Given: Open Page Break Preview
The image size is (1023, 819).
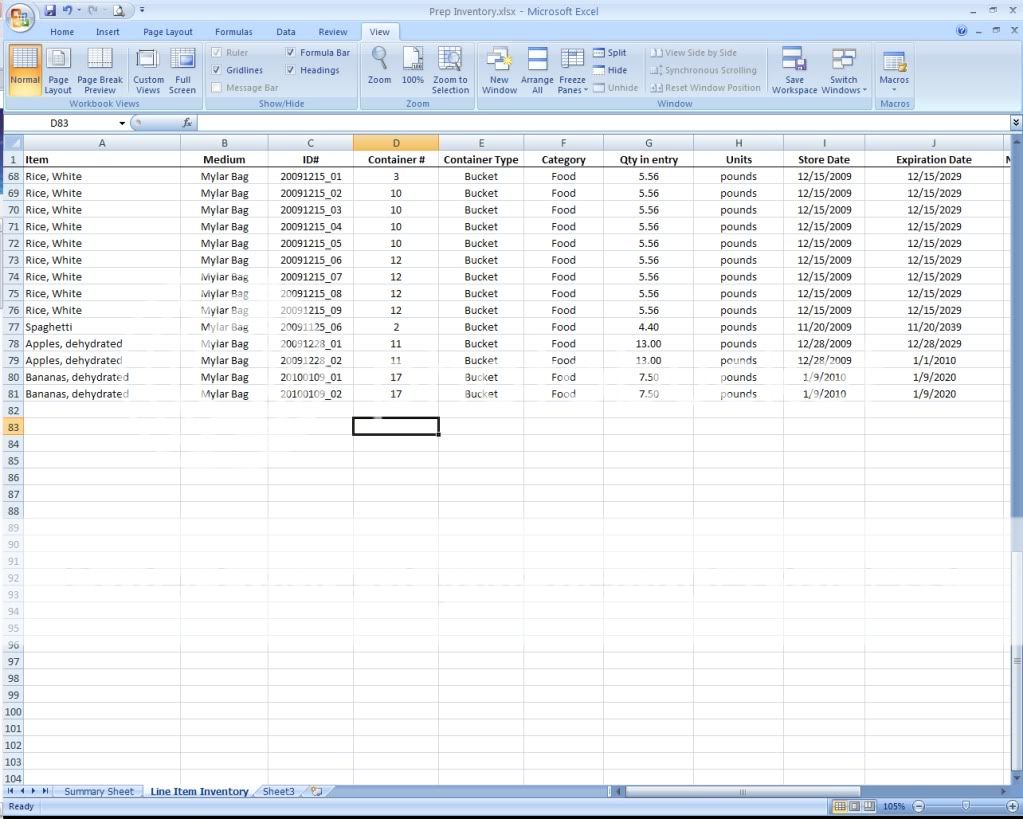Looking at the screenshot, I should (x=100, y=70).
